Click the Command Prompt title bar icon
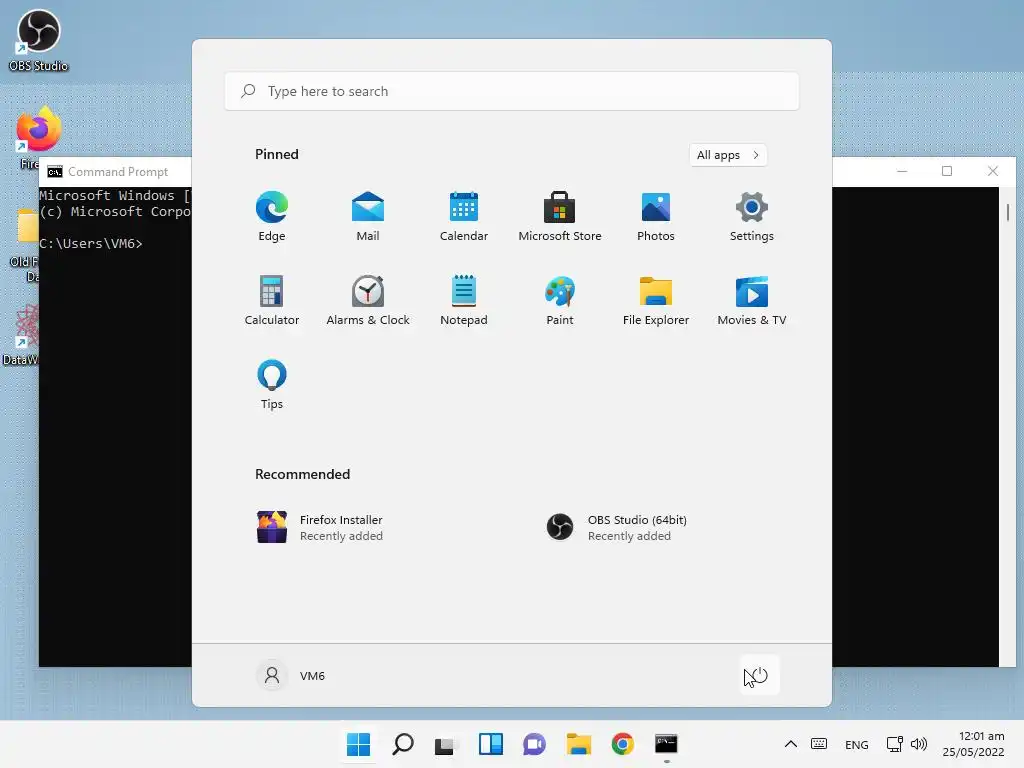The image size is (1024, 768). (x=55, y=172)
